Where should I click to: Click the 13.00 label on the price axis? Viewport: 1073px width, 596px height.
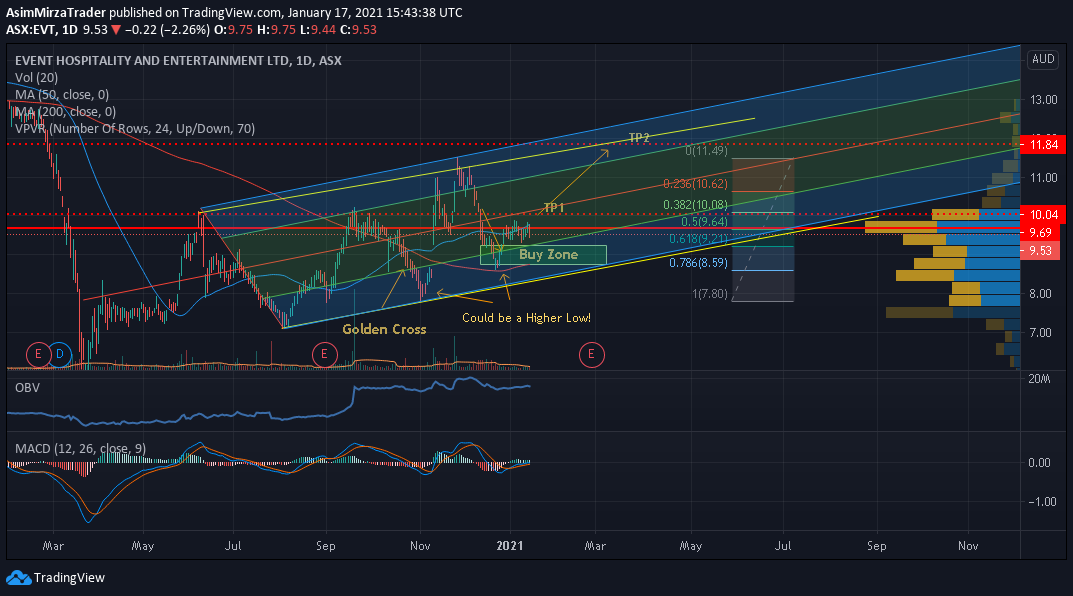[1044, 100]
